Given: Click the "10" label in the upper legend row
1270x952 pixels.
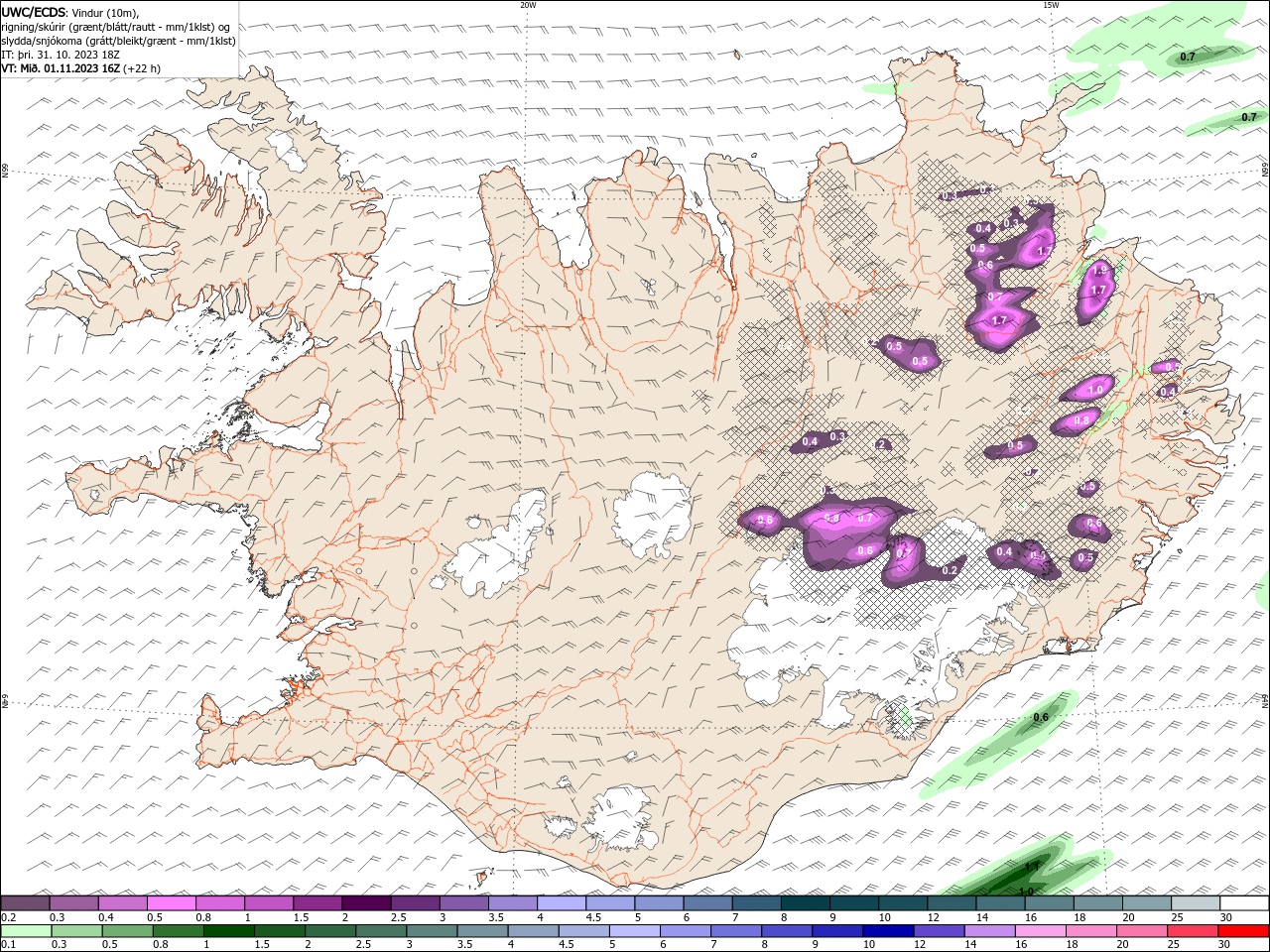Looking at the screenshot, I should 884,917.
